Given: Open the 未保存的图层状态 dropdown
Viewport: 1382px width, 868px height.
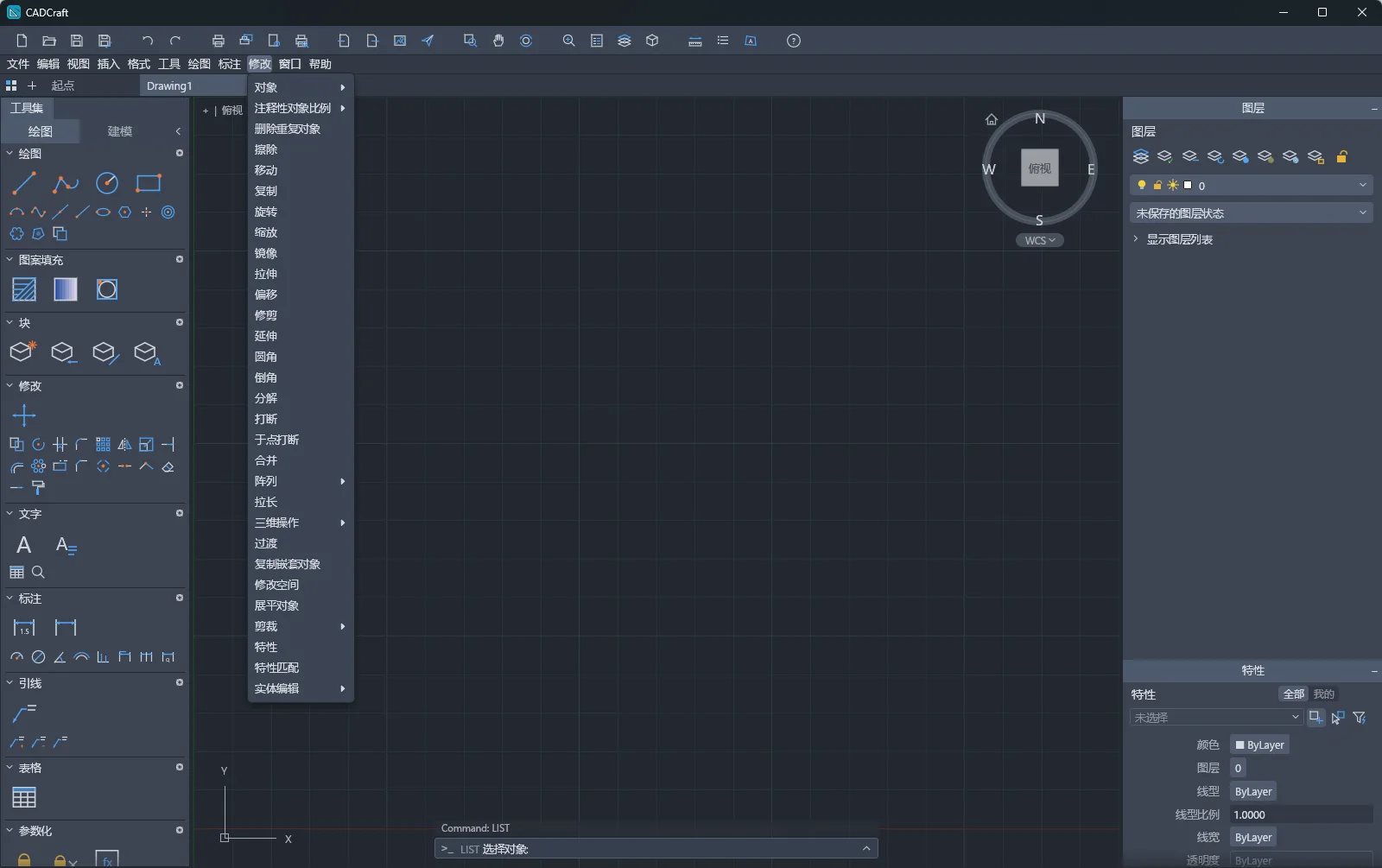Looking at the screenshot, I should [x=1251, y=212].
